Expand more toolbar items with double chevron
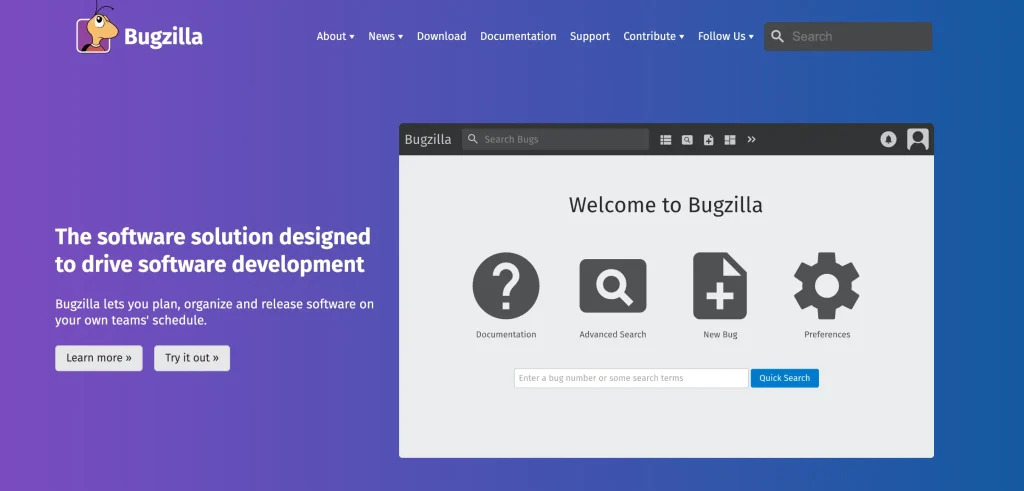Screen dimensions: 1024x491 752,139
